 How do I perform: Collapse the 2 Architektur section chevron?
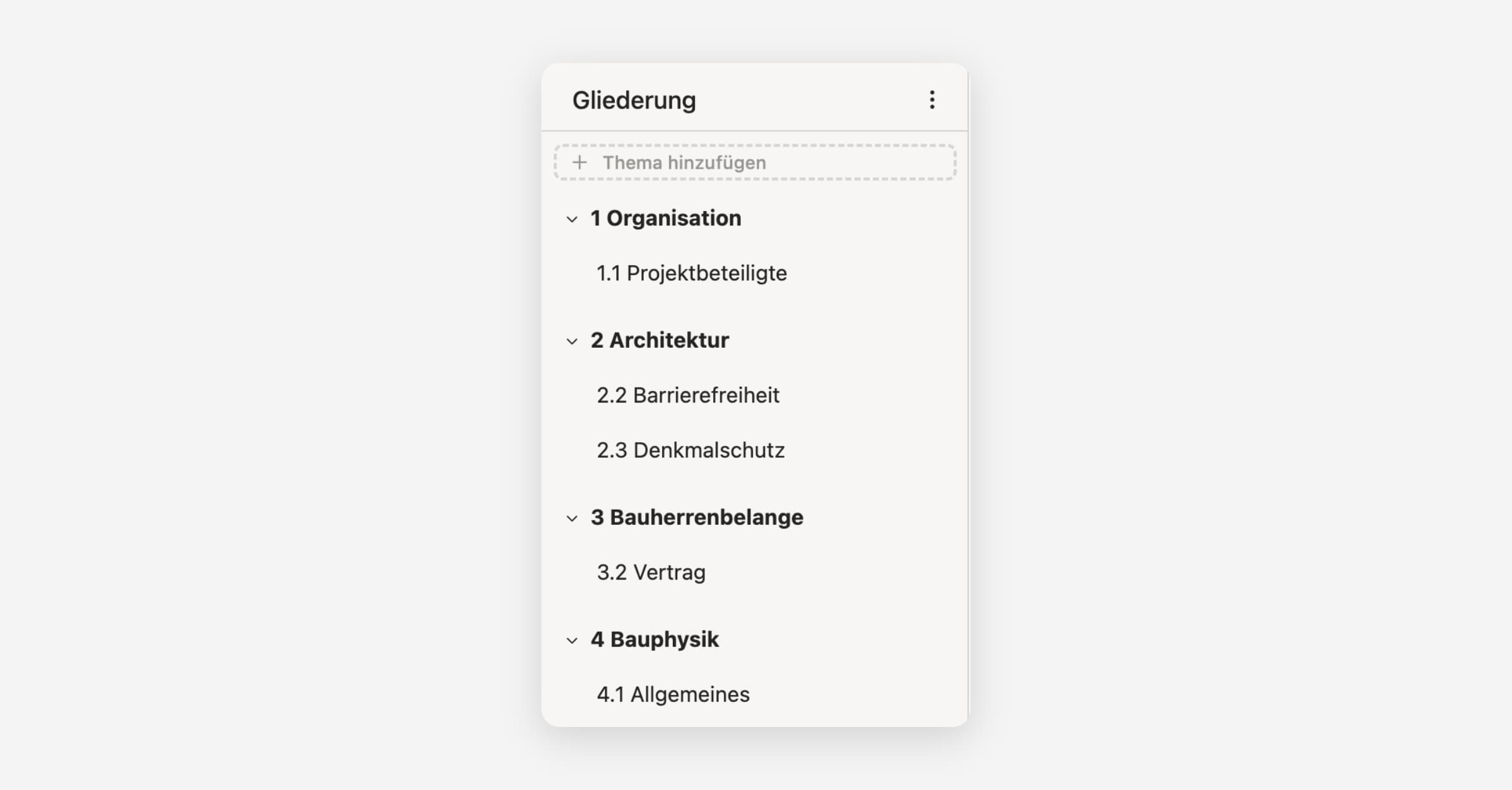tap(572, 341)
